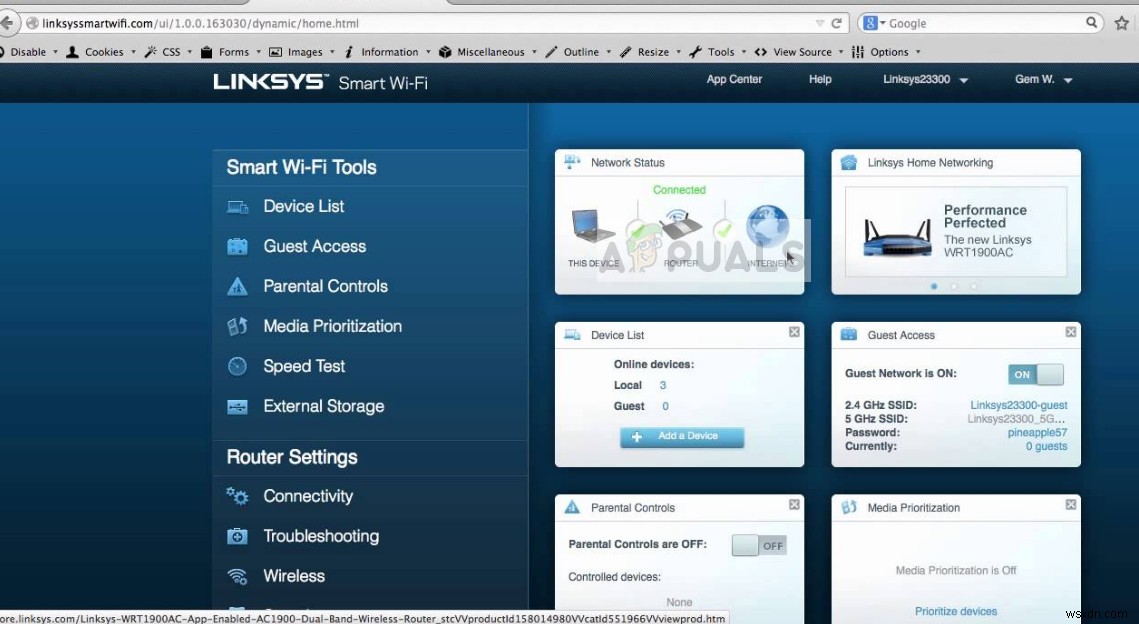Close the Guest Access widget
The width and height of the screenshot is (1139, 624).
coord(1071,331)
